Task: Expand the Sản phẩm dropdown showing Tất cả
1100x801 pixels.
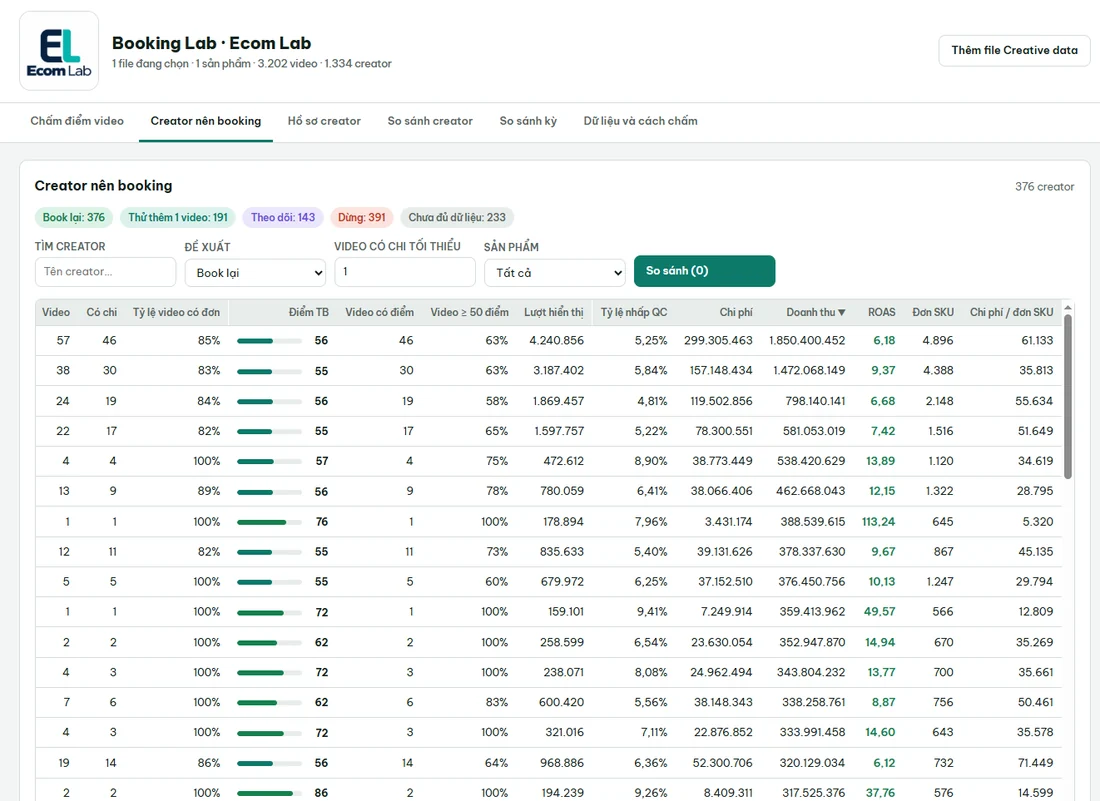Action: tap(555, 273)
